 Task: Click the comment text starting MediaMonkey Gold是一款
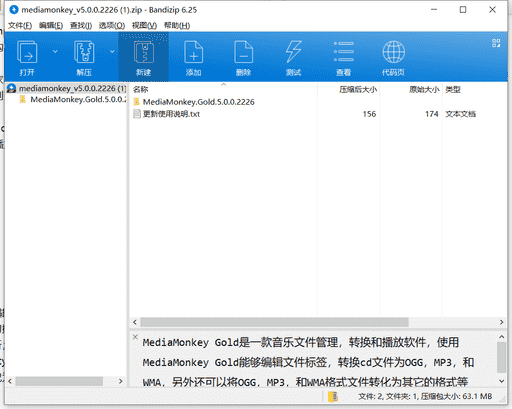[301, 342]
